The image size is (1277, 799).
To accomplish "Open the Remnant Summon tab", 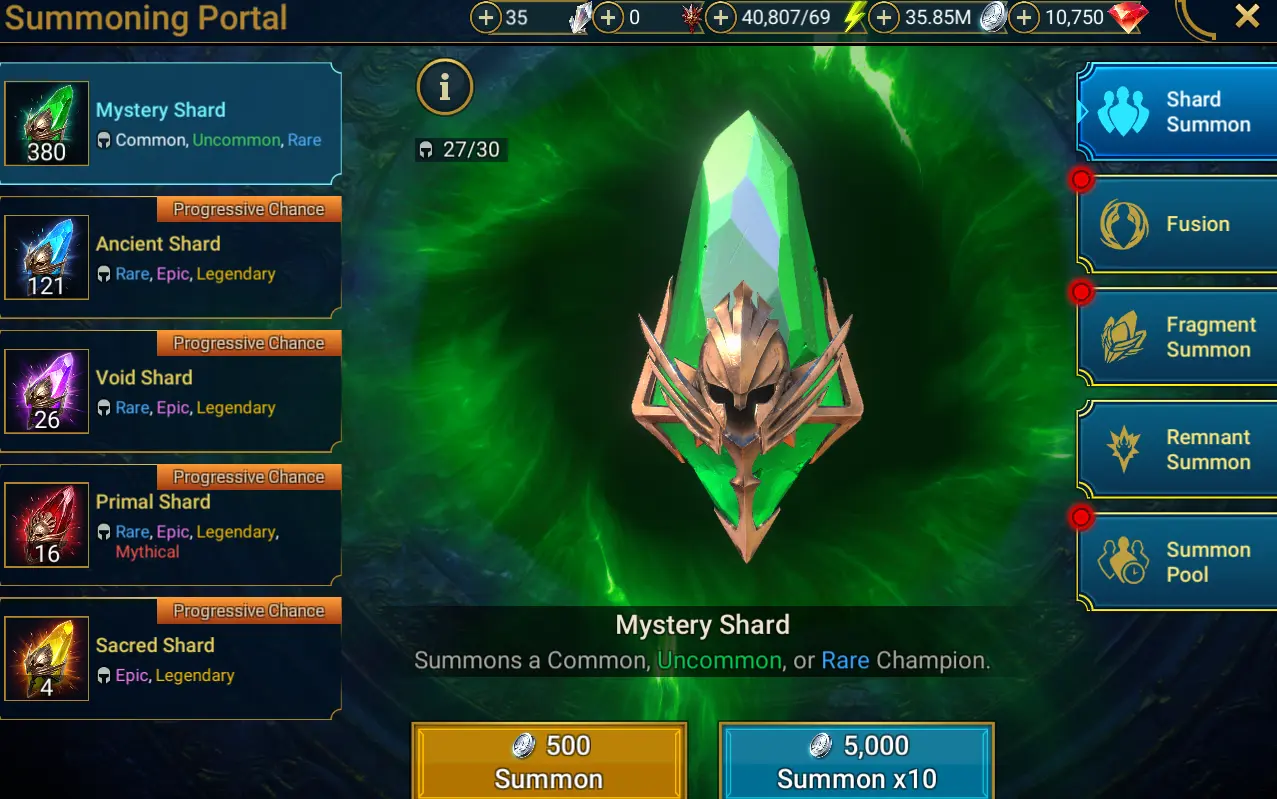I will pyautogui.click(x=1177, y=449).
